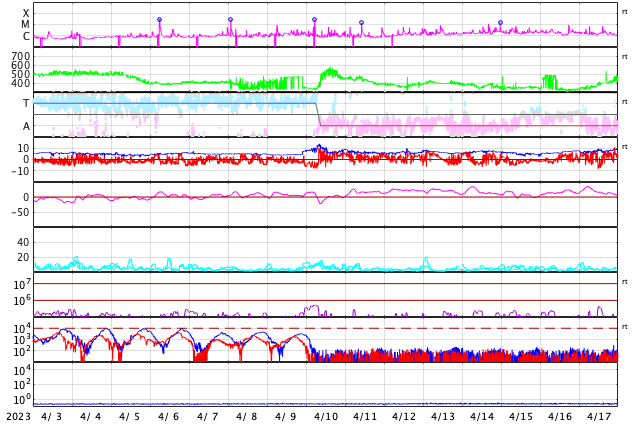Click the 500 axis value
This screenshot has width=634, height=424.
tap(20, 74)
